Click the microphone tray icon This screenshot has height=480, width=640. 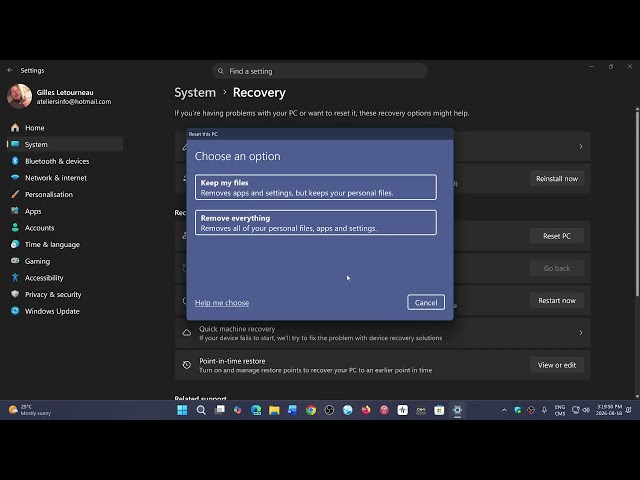544,410
